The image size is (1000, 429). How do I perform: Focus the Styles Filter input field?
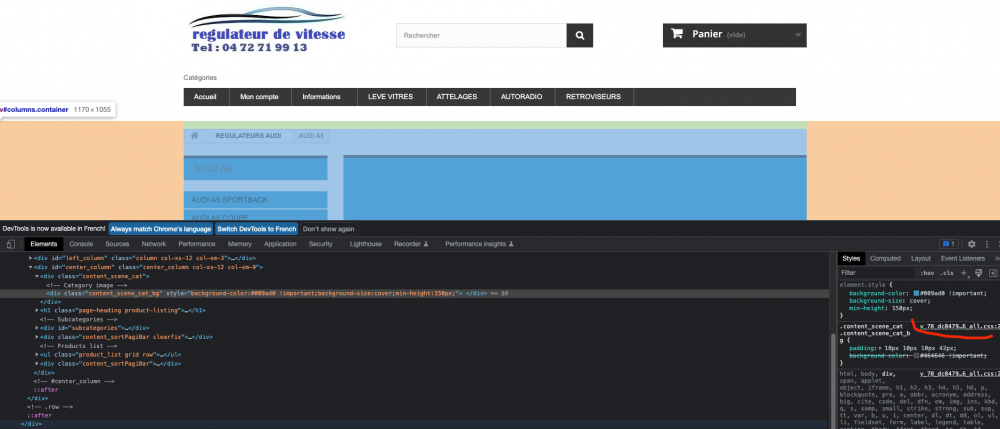click(876, 273)
